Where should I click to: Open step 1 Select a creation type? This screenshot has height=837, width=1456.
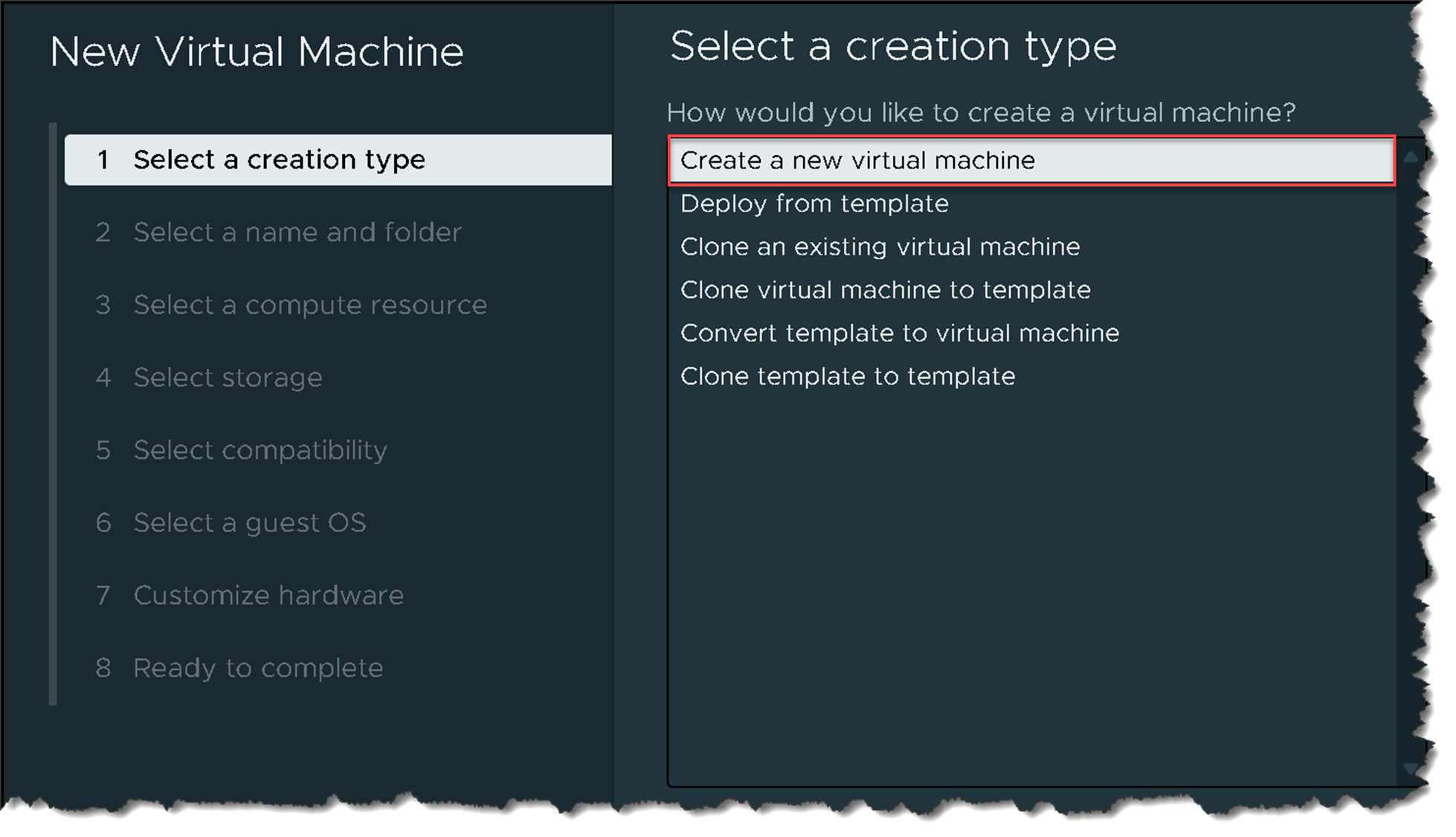tap(279, 160)
